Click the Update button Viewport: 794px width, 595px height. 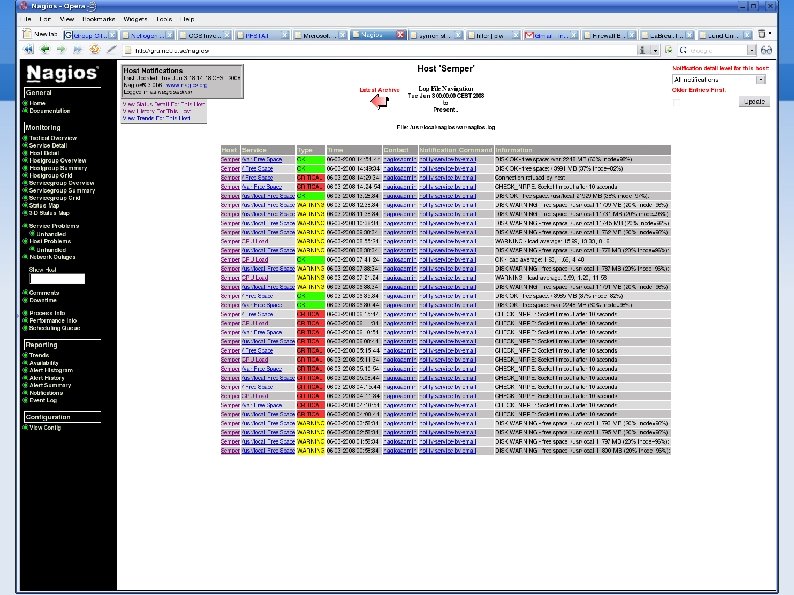[754, 101]
